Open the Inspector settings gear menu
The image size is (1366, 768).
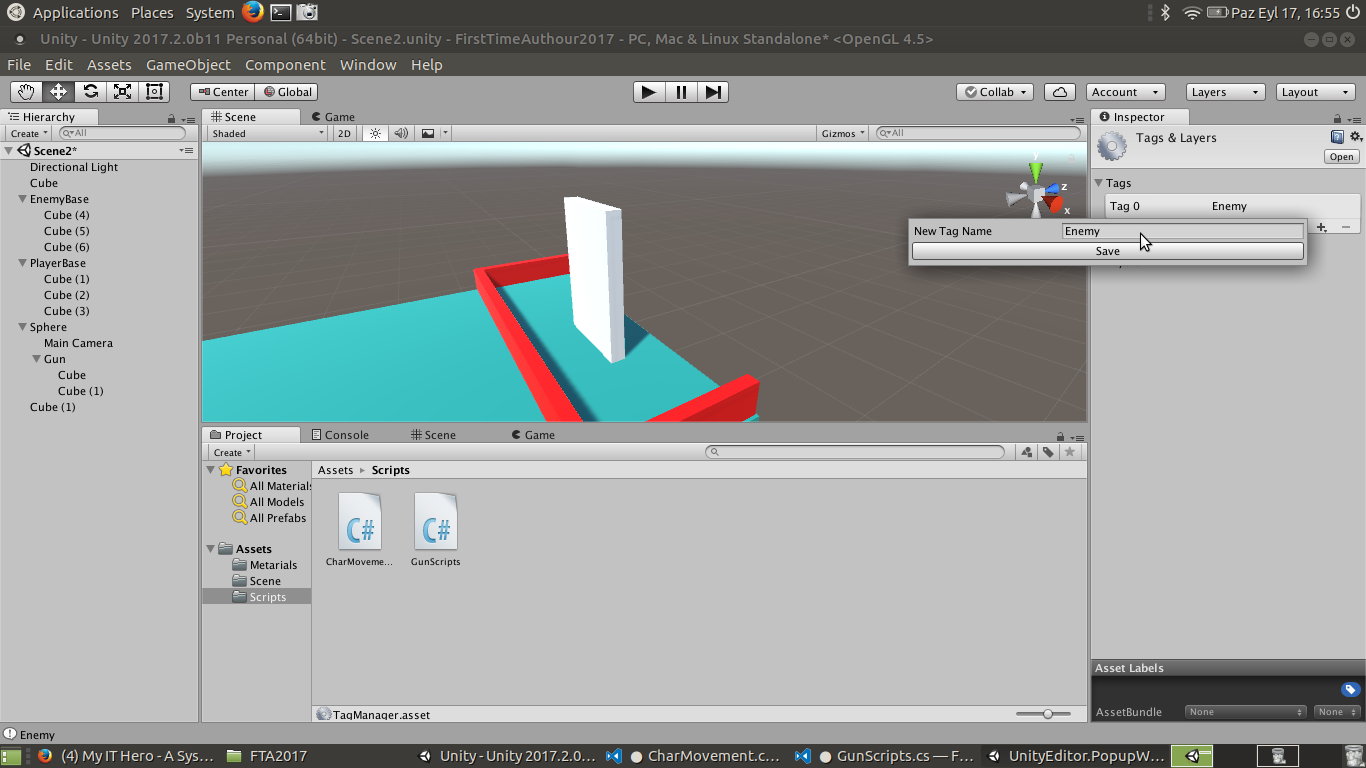[x=1355, y=137]
